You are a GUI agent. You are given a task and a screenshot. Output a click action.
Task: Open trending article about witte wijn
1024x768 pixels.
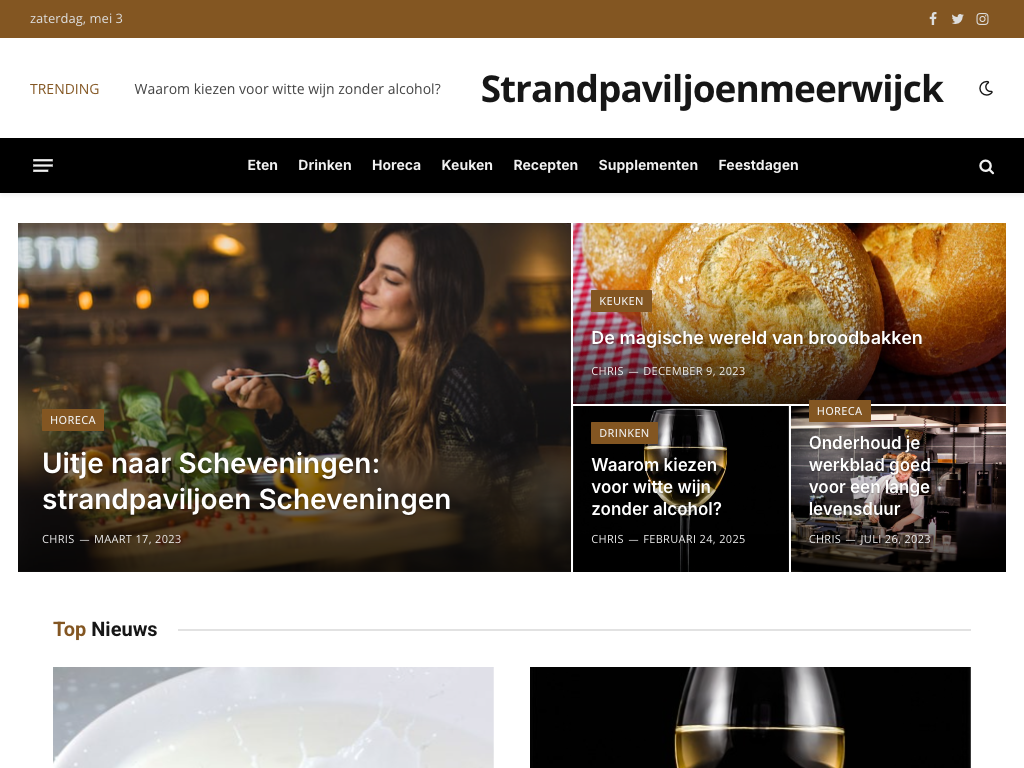coord(287,89)
